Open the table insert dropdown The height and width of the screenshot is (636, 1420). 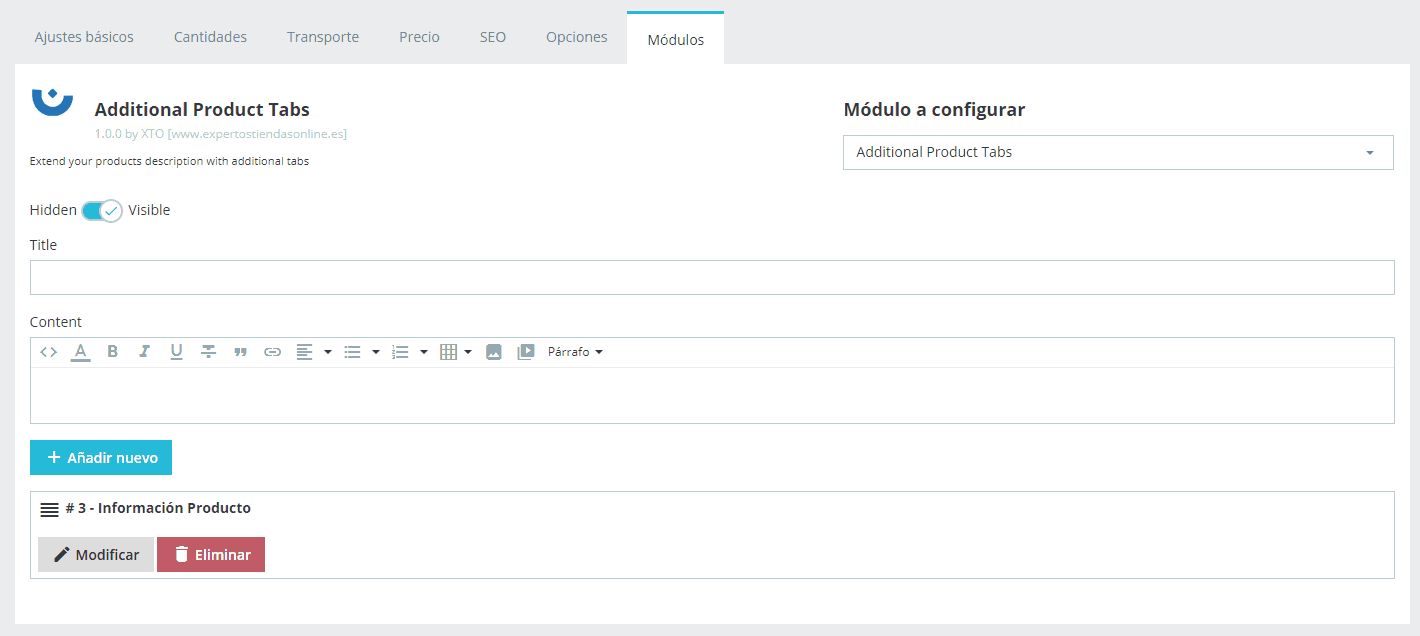pos(455,352)
